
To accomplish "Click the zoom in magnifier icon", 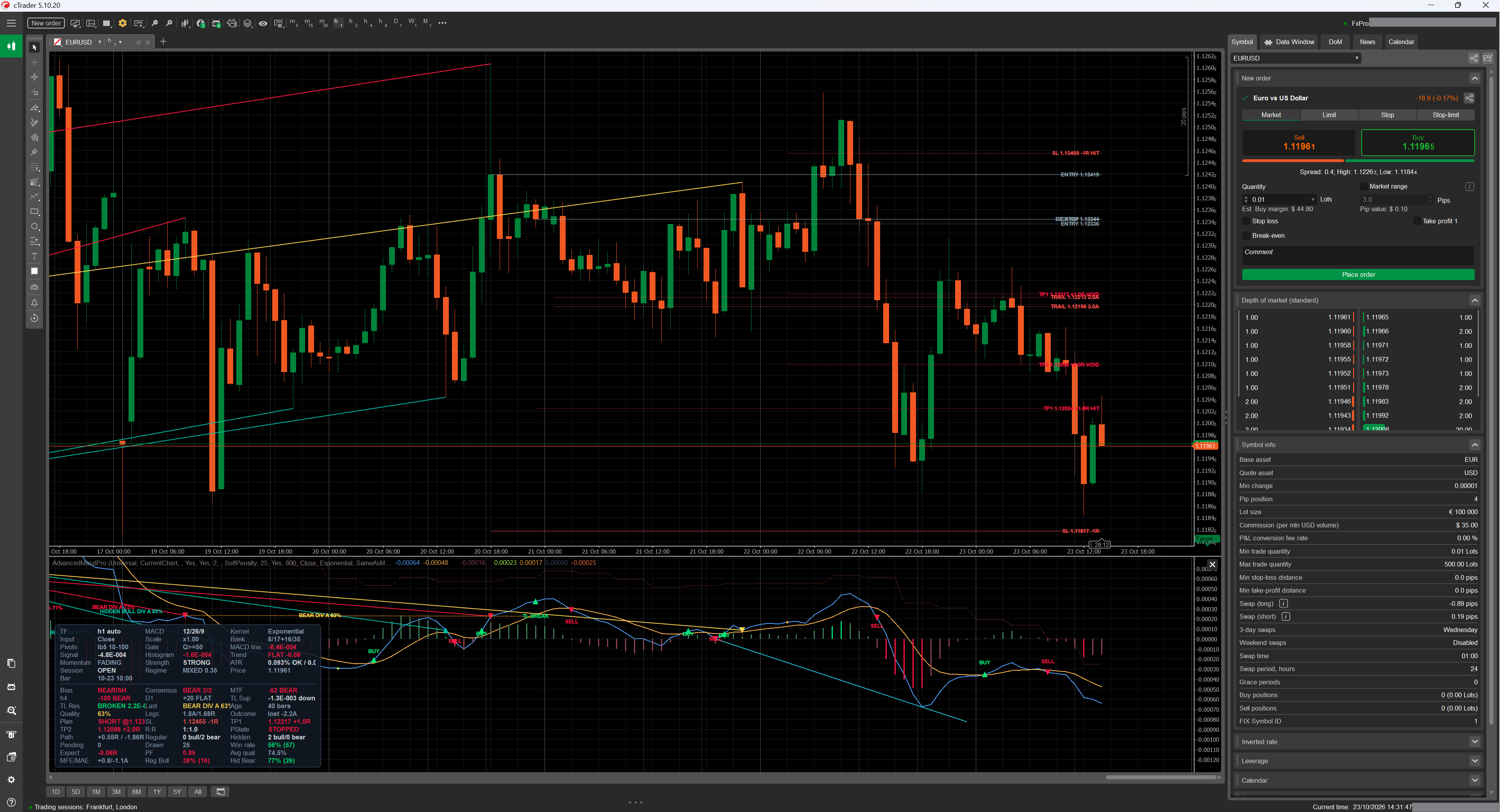I will click(169, 23).
